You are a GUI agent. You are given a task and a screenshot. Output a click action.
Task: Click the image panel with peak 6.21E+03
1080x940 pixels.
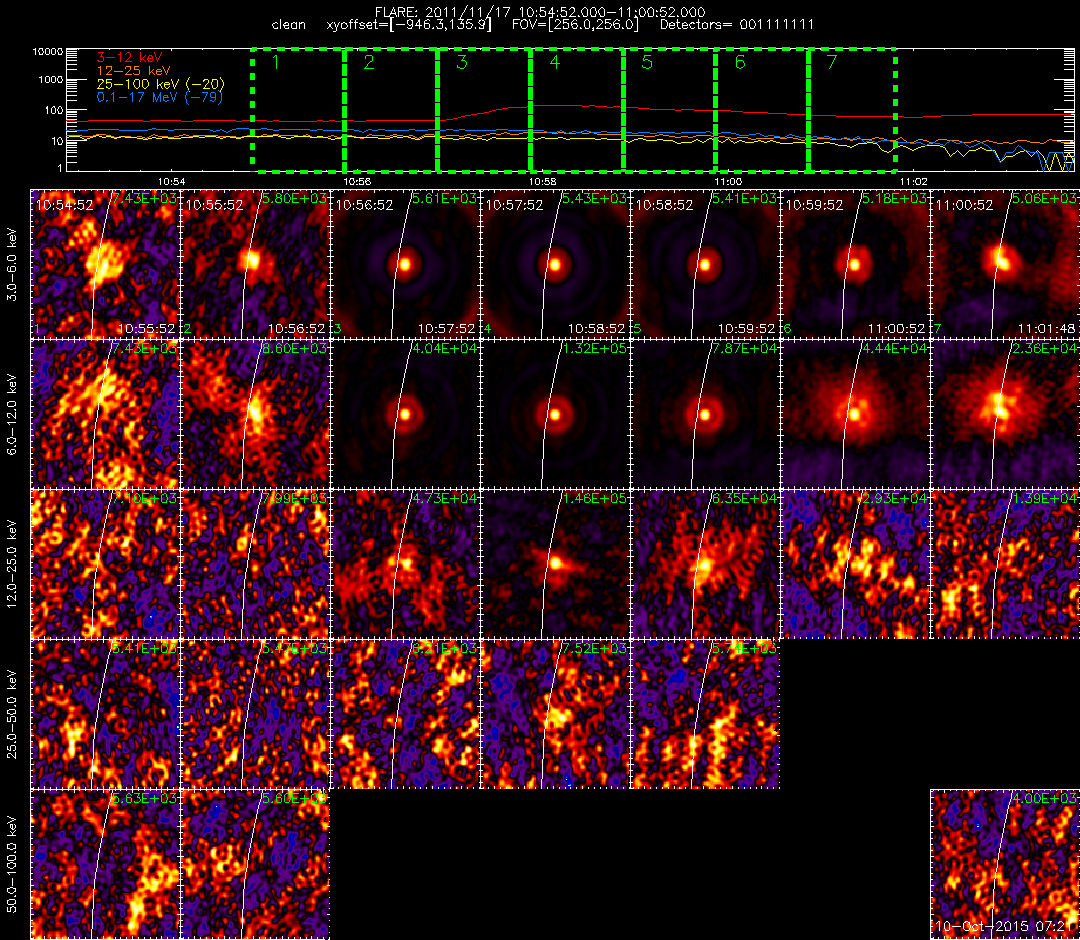[405, 715]
